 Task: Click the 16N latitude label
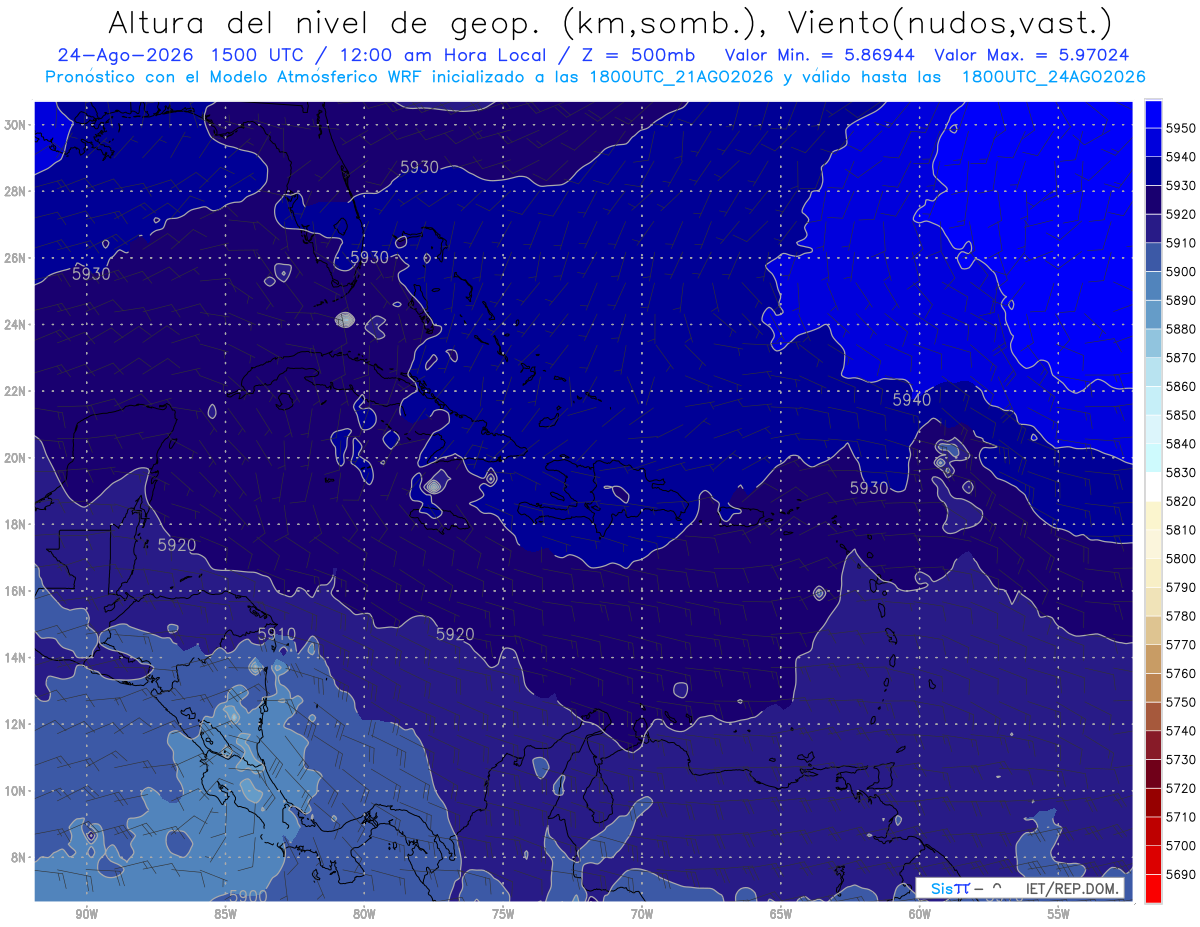coord(15,591)
